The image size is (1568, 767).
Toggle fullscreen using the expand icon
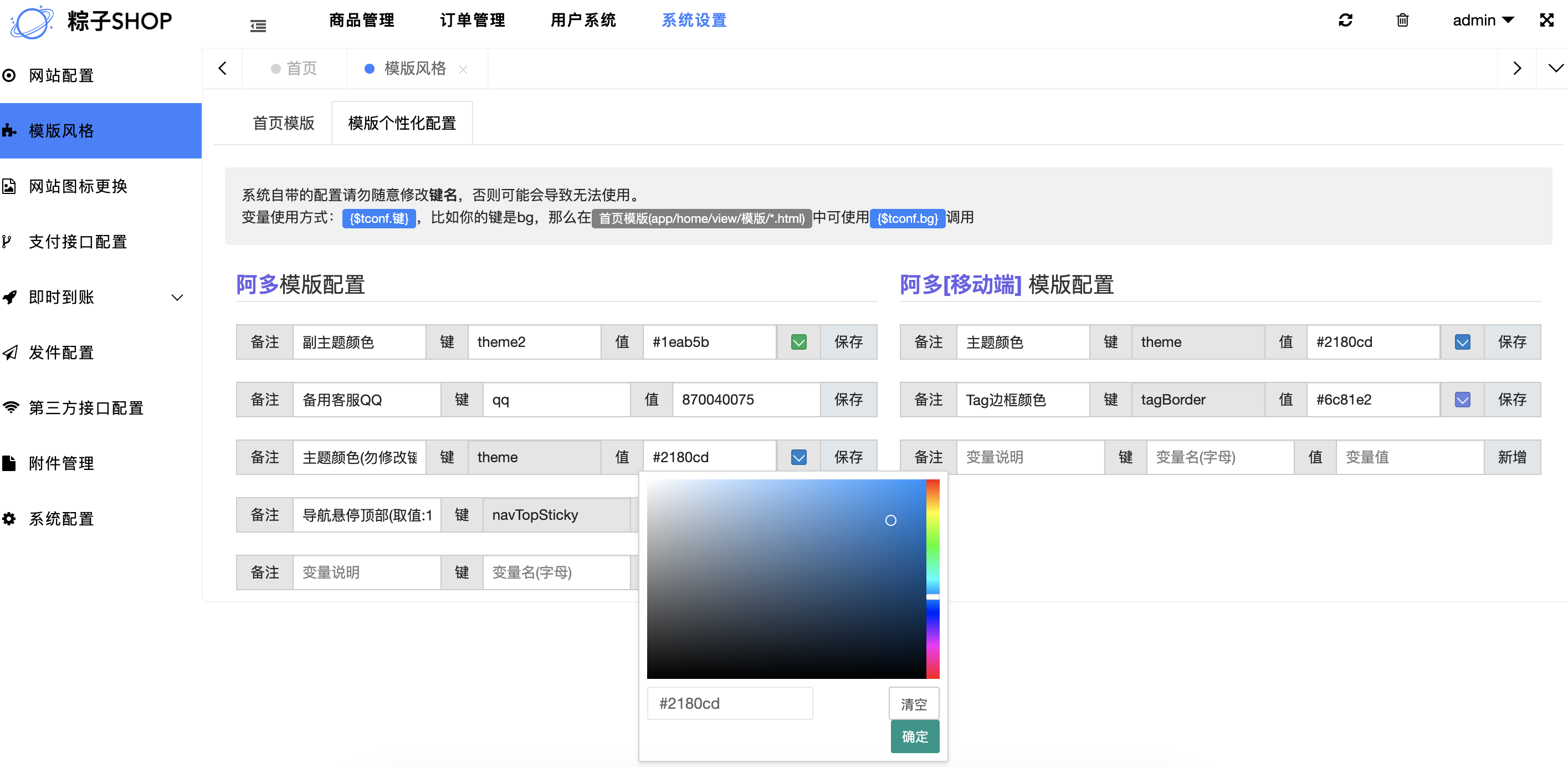click(x=1547, y=20)
